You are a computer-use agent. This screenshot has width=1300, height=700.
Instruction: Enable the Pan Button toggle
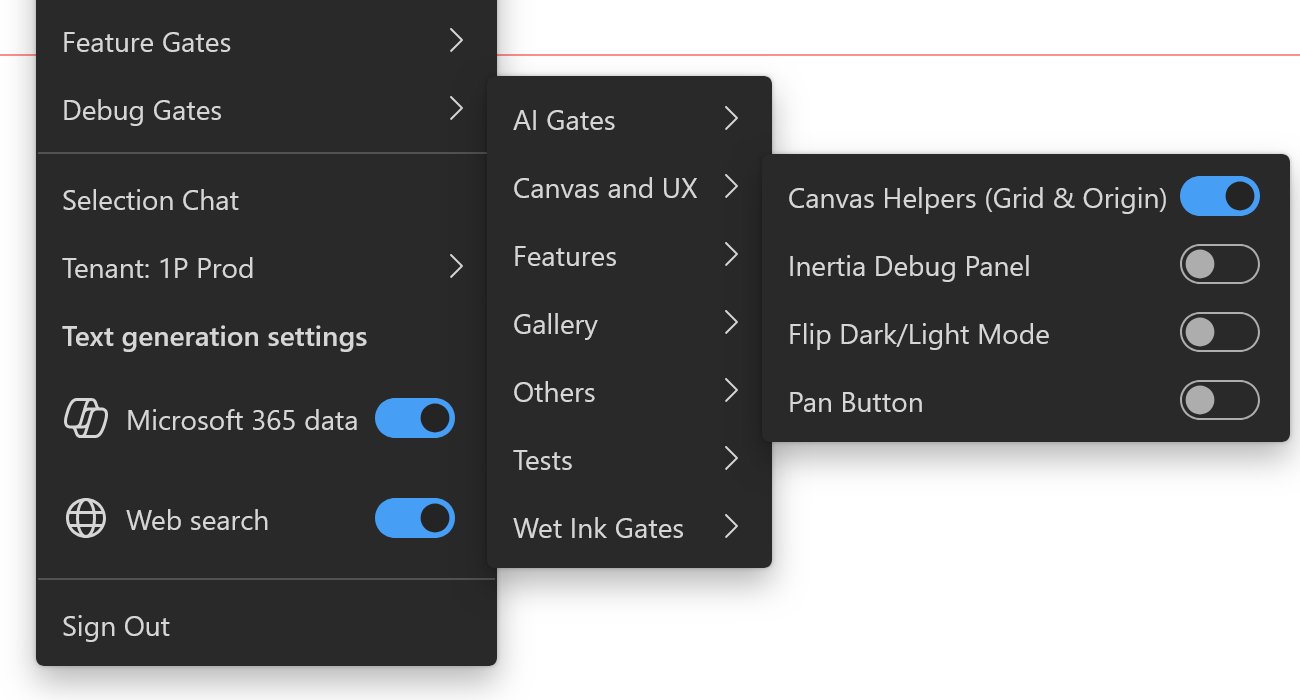[1219, 400]
